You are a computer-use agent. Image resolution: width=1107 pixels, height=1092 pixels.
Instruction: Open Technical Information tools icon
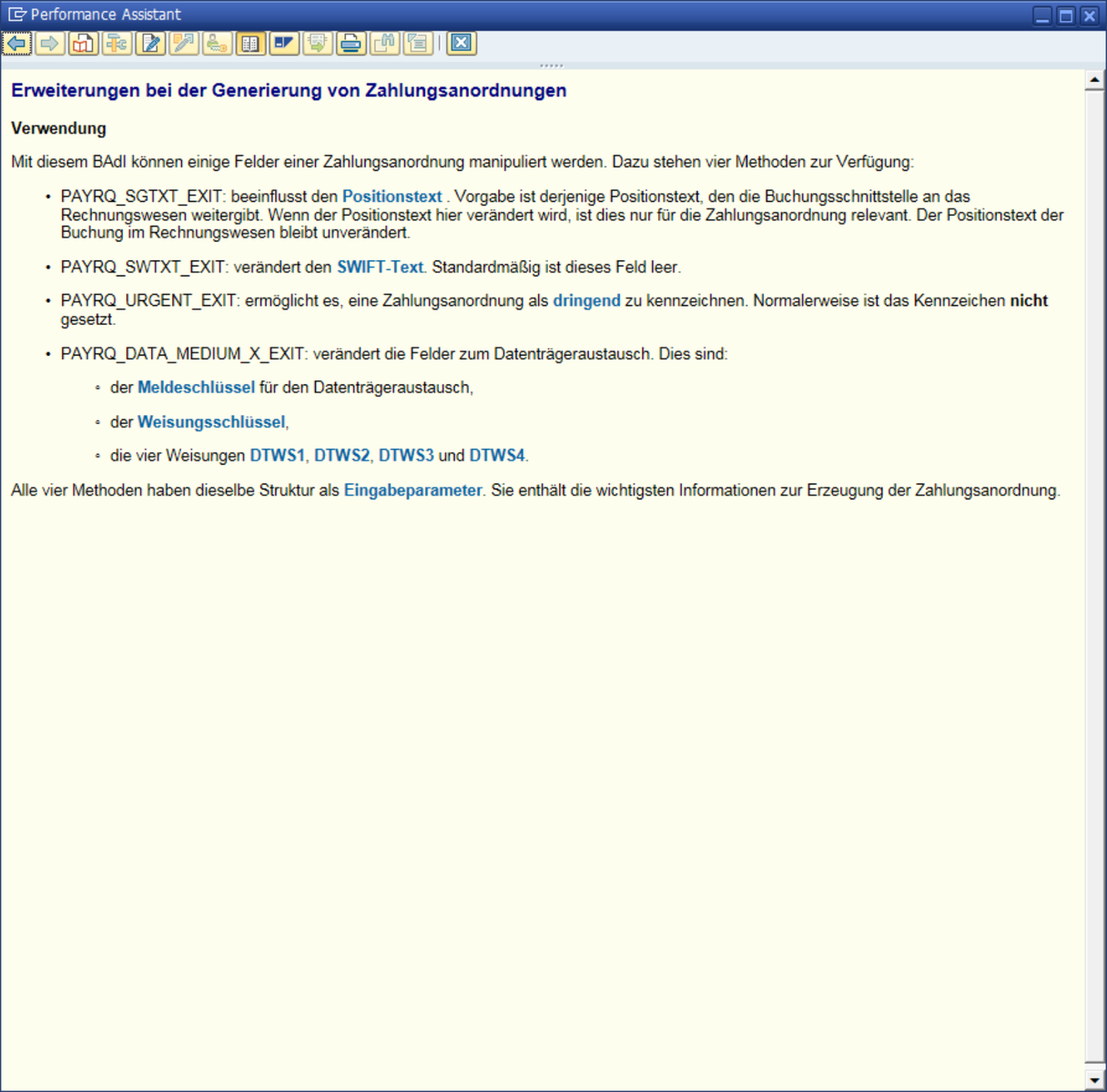tap(117, 43)
